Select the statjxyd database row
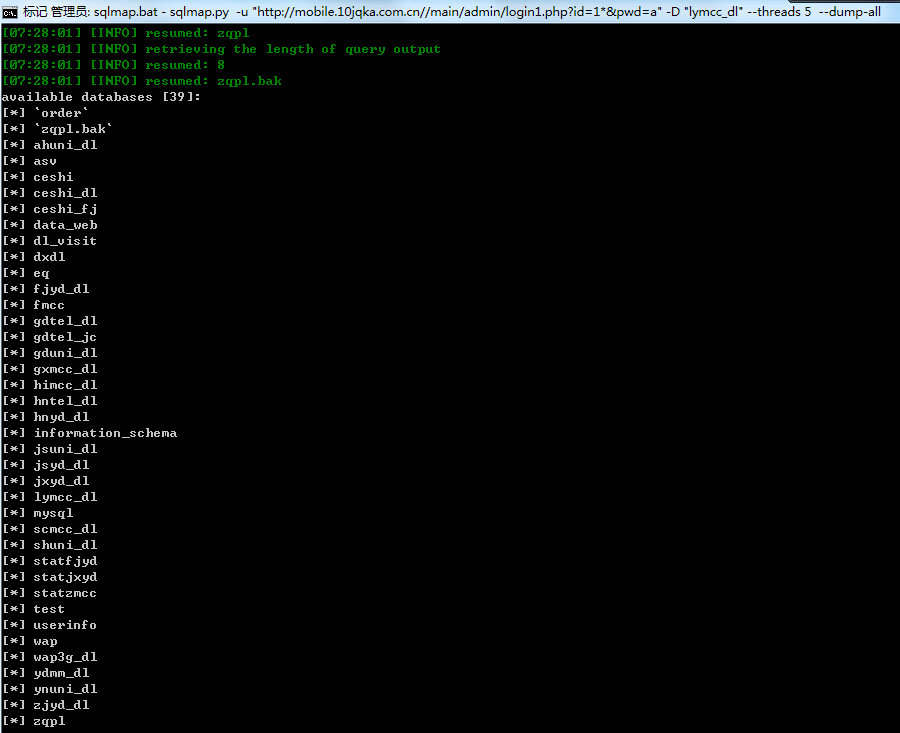The width and height of the screenshot is (900, 733). click(x=49, y=577)
